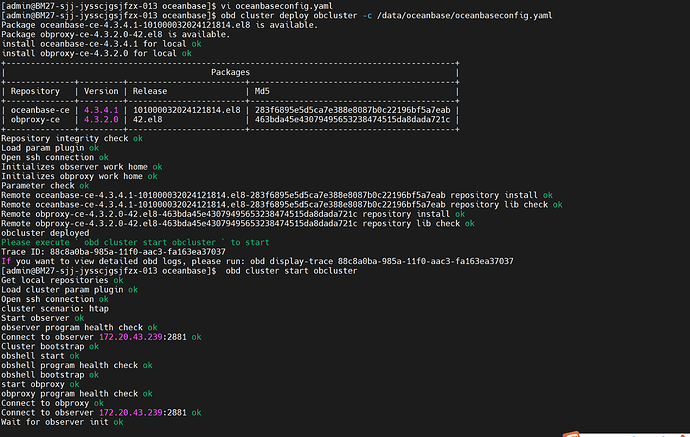This screenshot has height=437, width=690.
Task: Click 'obshell start' line
Action: [x=40, y=356]
